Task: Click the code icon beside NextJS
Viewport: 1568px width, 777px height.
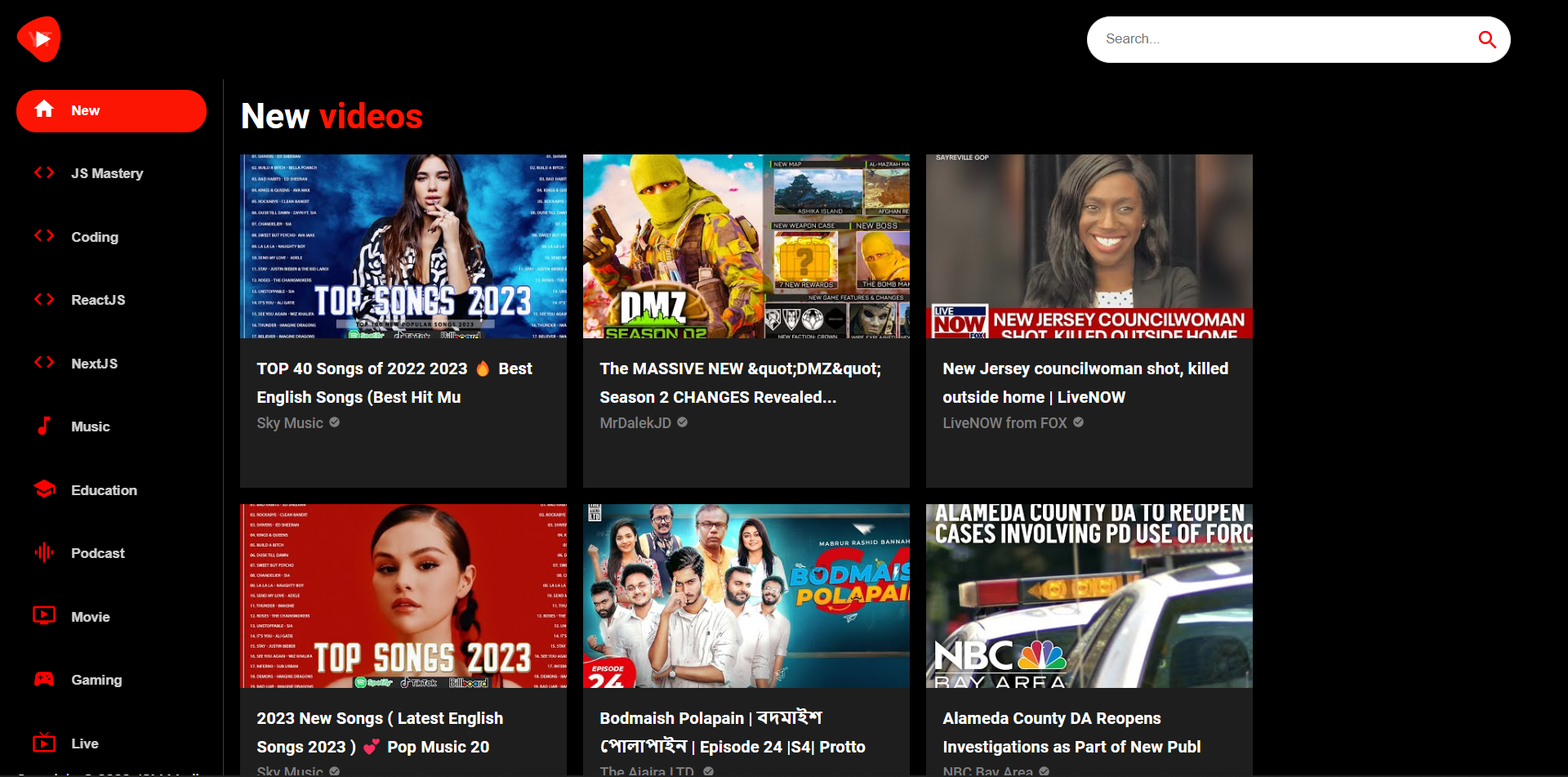Action: pos(44,363)
